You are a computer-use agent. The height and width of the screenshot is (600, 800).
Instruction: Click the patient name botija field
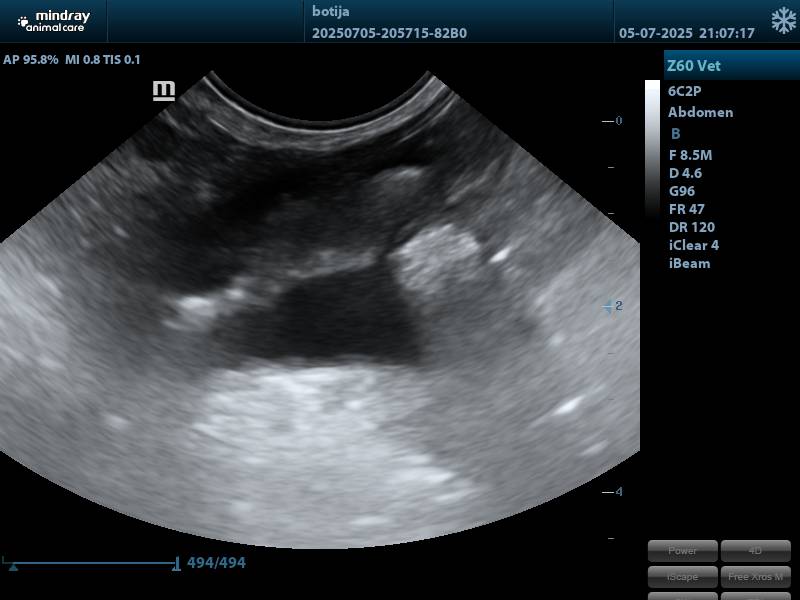[331, 11]
